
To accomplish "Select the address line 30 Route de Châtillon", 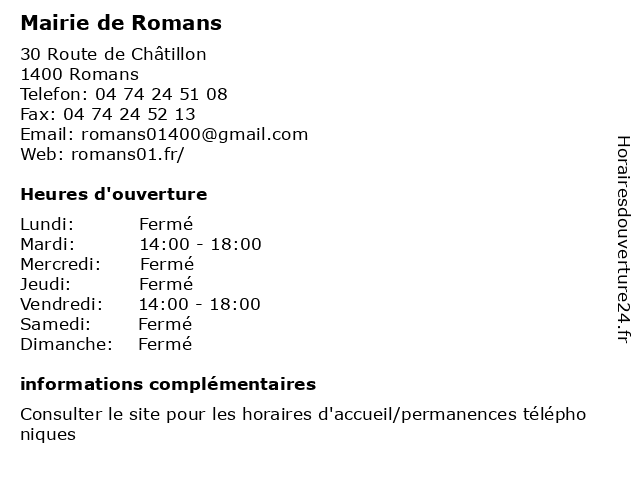I will click(x=113, y=54).
